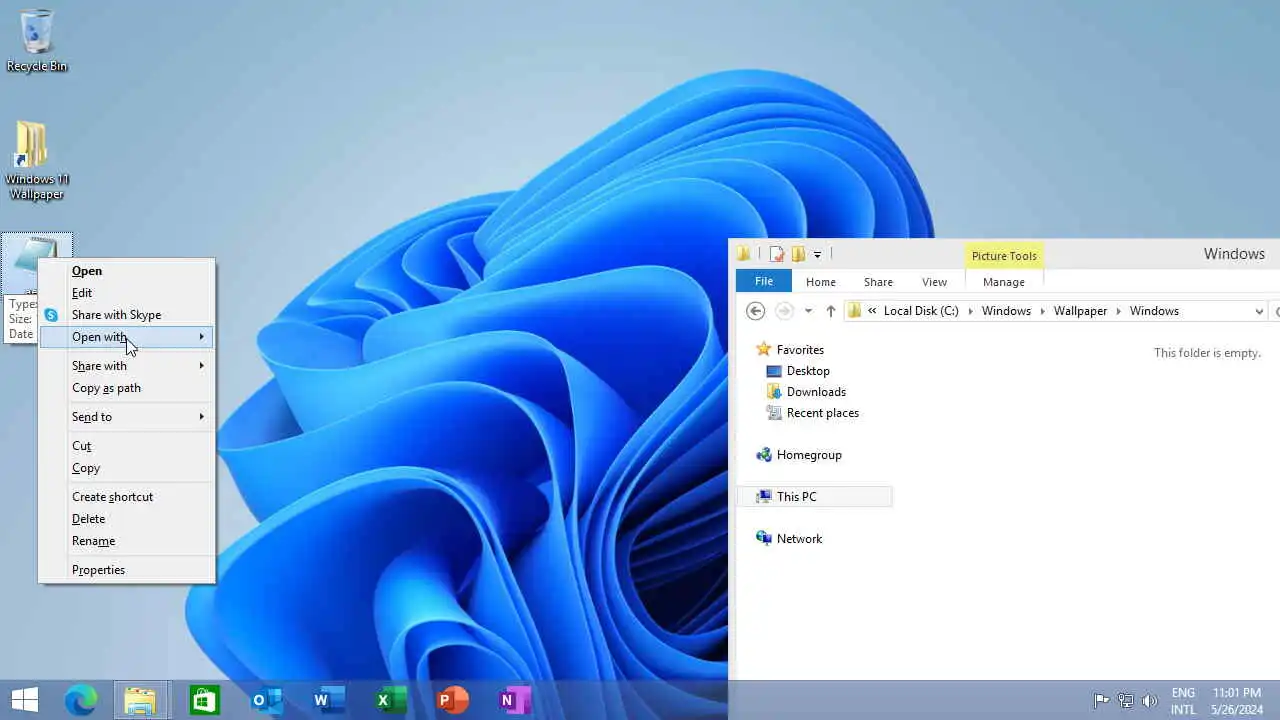Image resolution: width=1280 pixels, height=720 pixels.
Task: Expand the Share with submenu arrow
Action: coord(201,366)
